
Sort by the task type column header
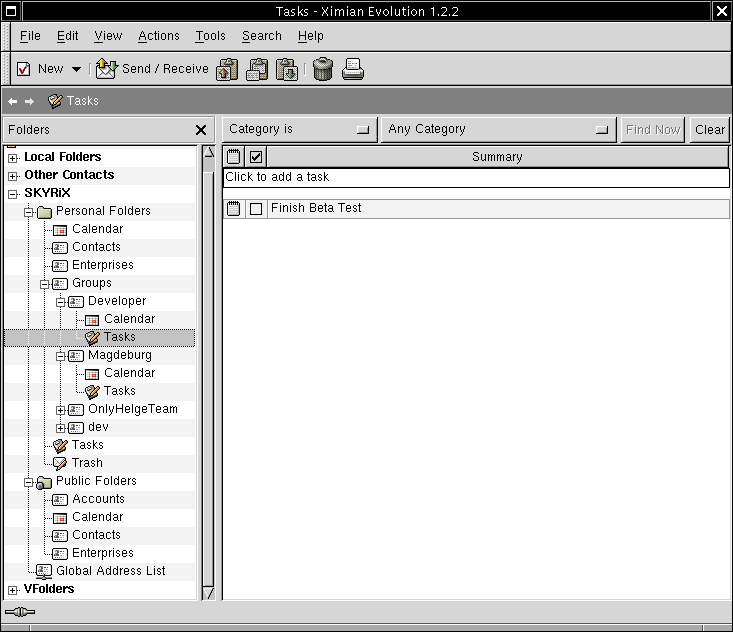[x=233, y=157]
